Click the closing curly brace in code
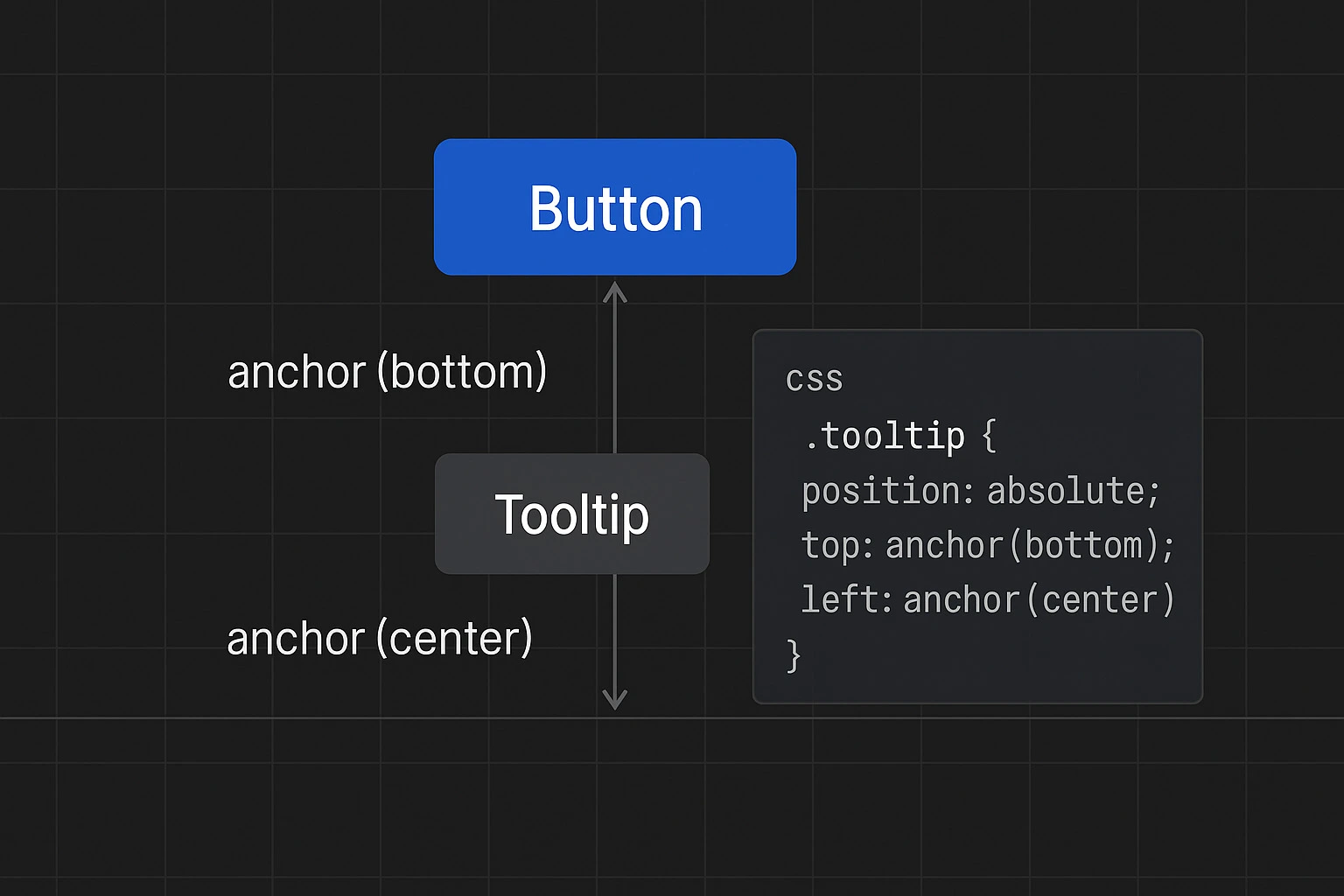 (794, 654)
